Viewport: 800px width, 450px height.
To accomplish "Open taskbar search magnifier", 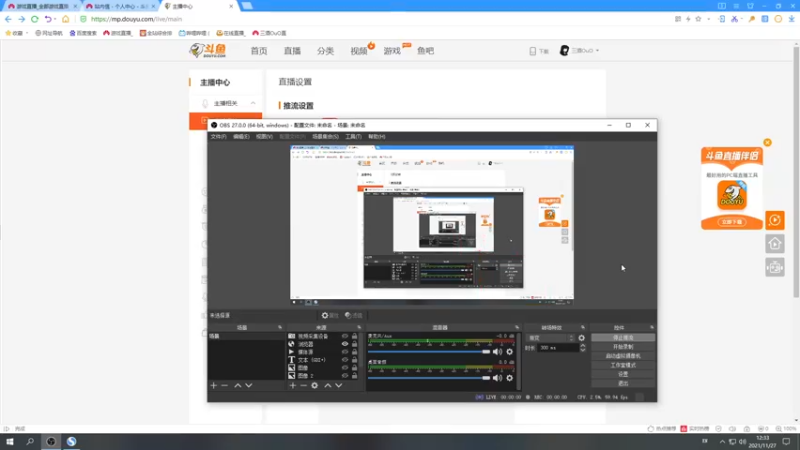I will [30, 441].
